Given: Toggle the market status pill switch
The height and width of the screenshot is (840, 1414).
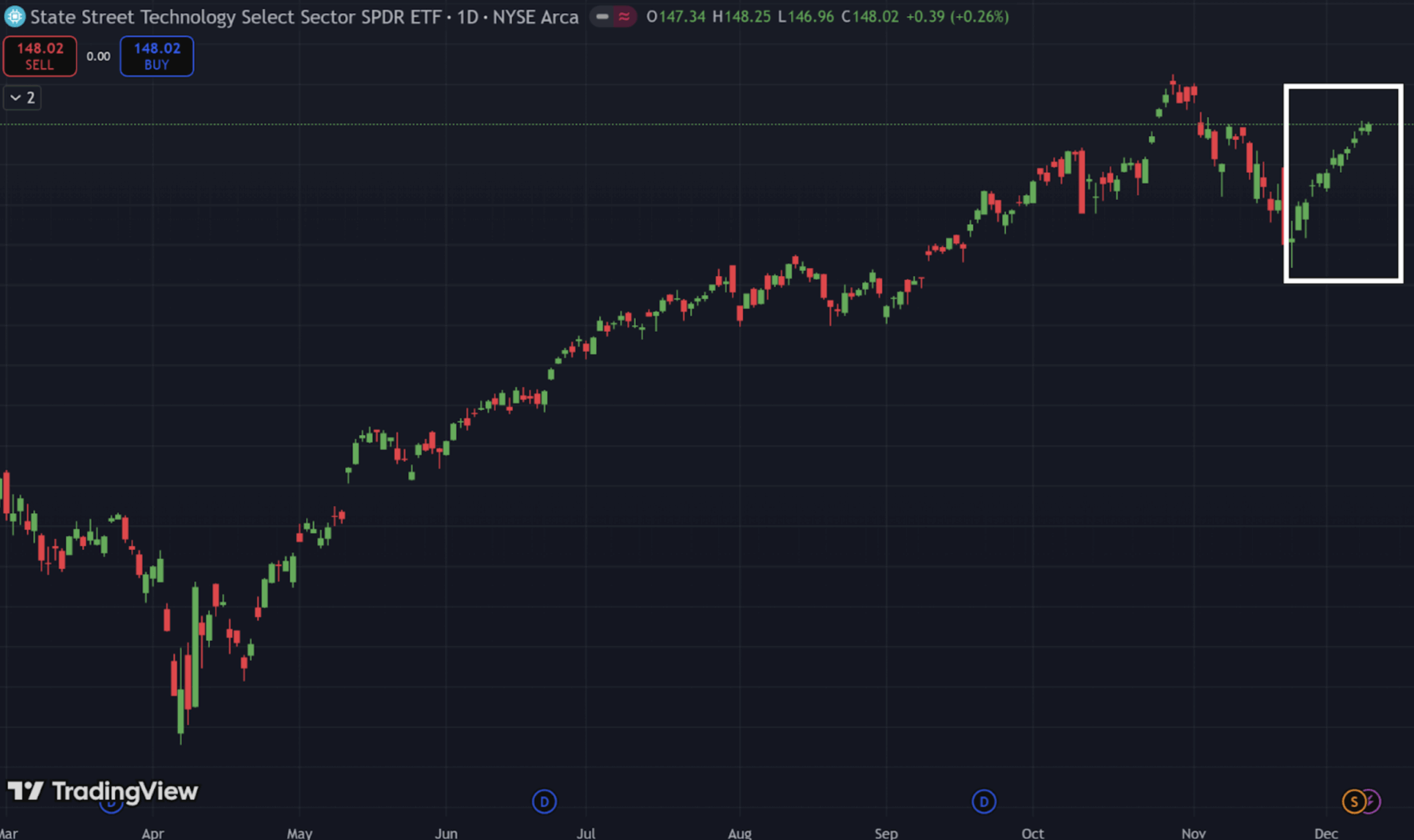Looking at the screenshot, I should click(x=613, y=17).
